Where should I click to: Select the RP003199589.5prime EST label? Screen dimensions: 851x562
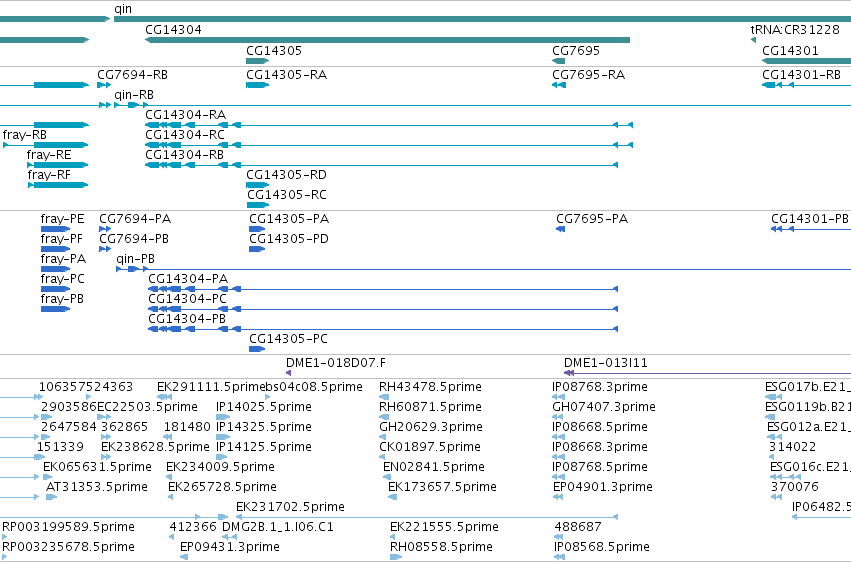click(68, 527)
